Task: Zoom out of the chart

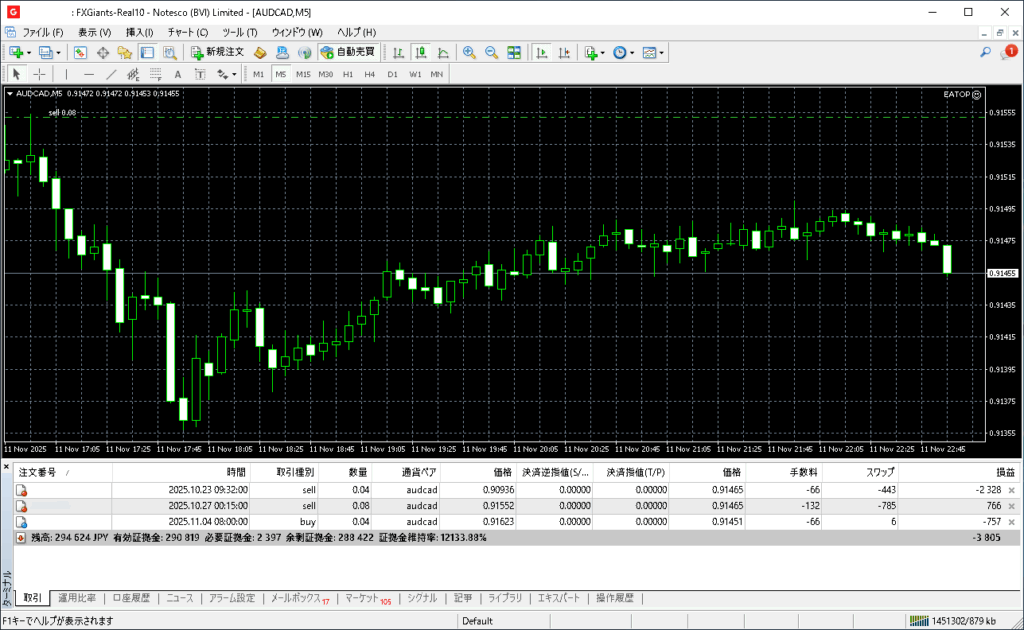Action: [491, 52]
